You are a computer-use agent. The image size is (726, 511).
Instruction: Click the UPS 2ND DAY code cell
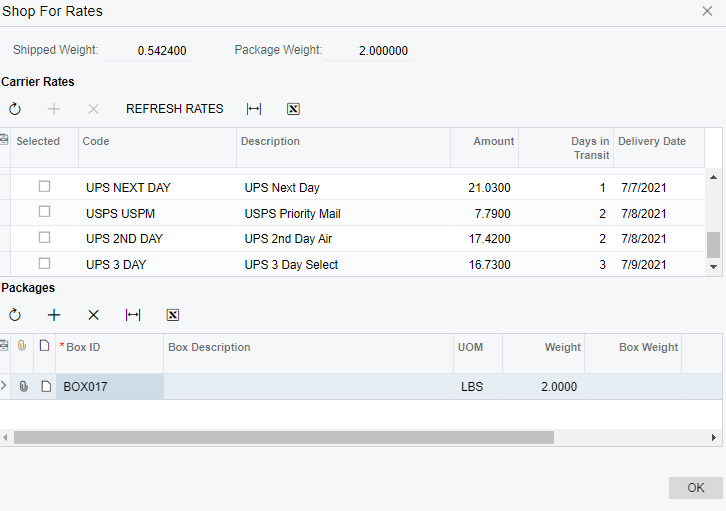[157, 239]
